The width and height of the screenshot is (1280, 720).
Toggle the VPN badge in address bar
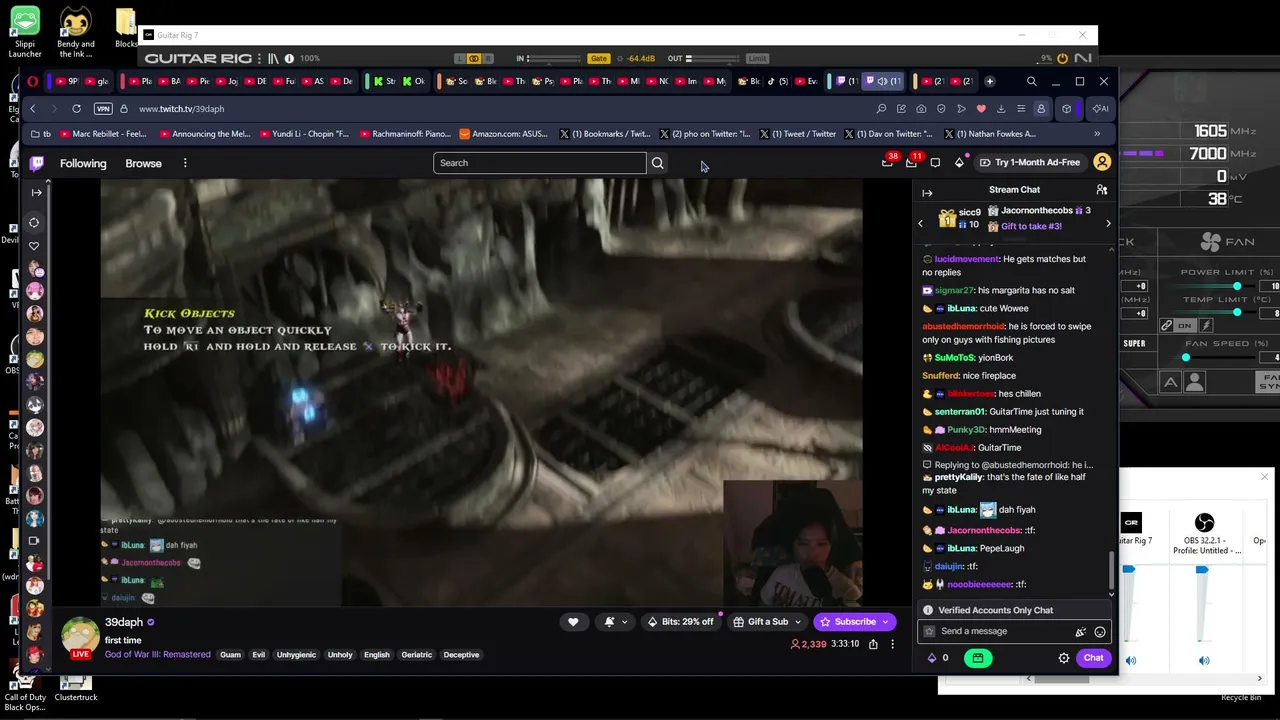click(103, 109)
